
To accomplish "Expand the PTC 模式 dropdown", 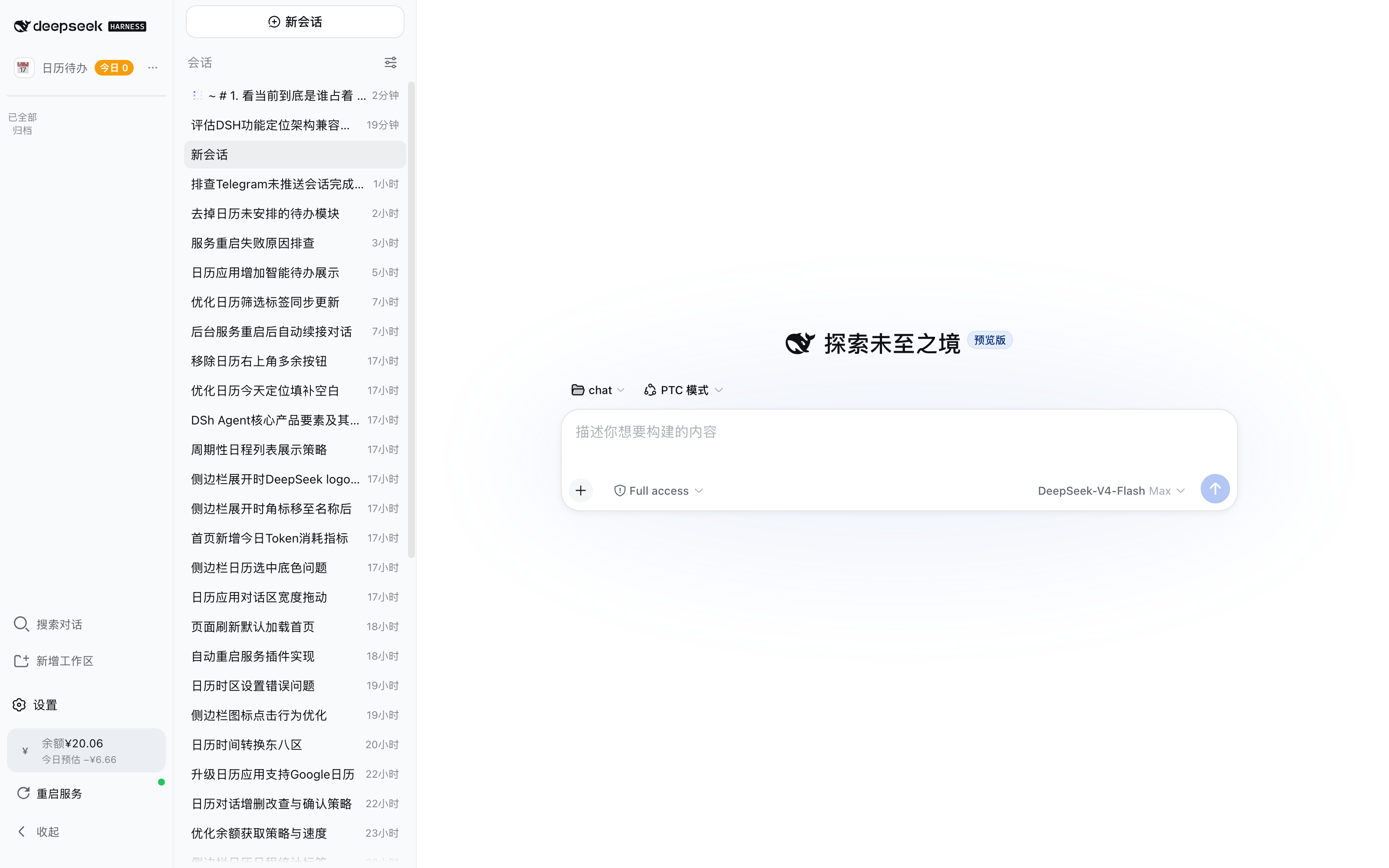I will click(x=683, y=390).
